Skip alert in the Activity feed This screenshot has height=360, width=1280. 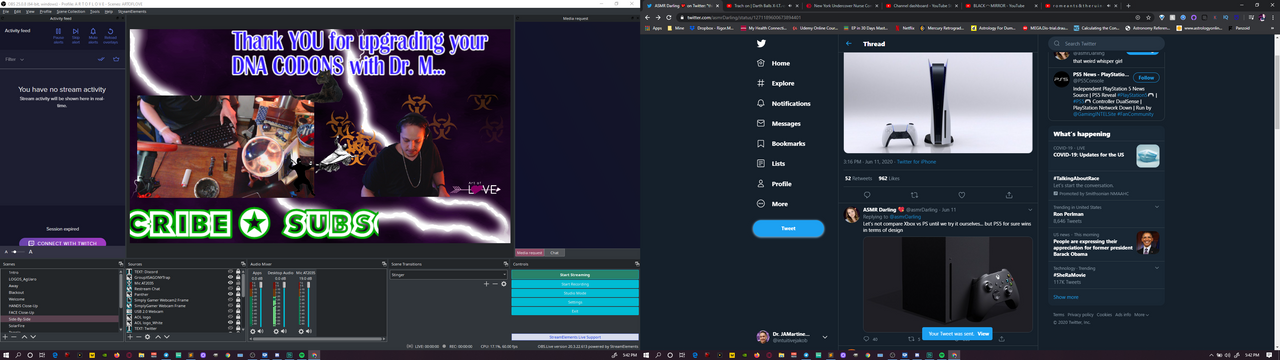point(76,35)
